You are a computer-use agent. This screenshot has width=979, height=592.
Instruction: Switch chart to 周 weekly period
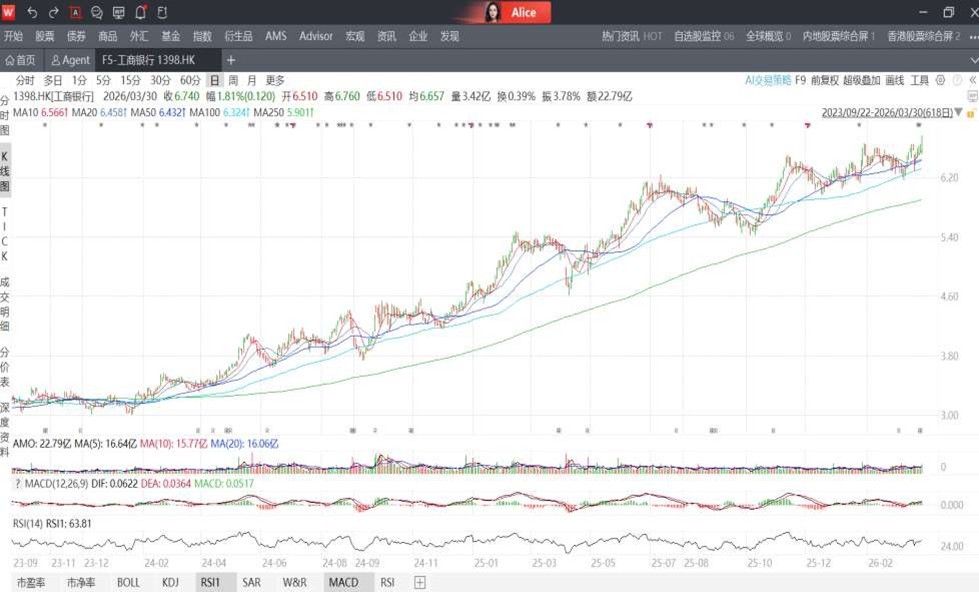click(x=233, y=80)
